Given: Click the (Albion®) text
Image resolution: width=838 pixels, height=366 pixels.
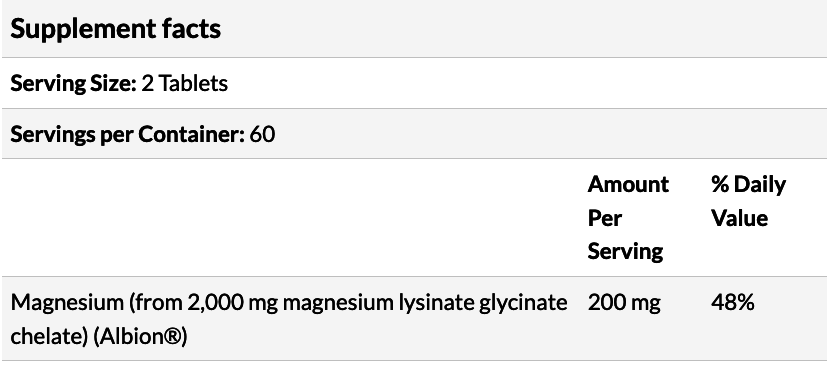Looking at the screenshot, I should (x=140, y=337).
